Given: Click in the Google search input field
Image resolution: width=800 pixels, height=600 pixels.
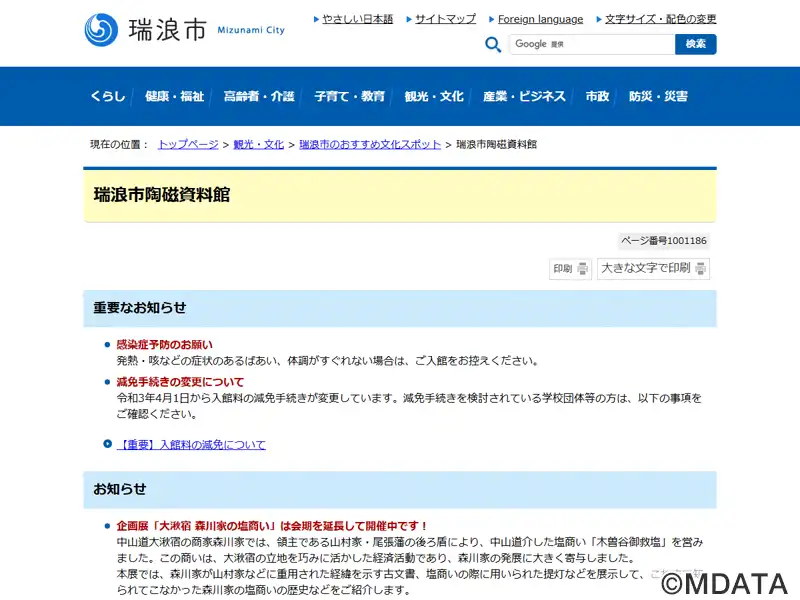Looking at the screenshot, I should 592,44.
